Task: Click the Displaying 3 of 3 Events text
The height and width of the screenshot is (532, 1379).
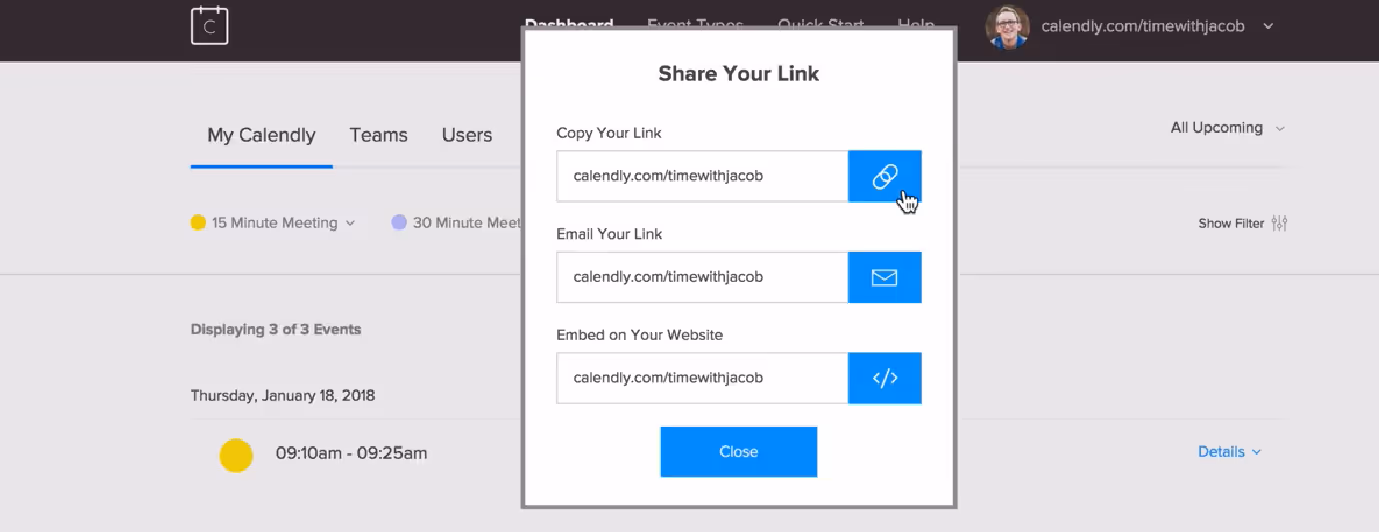Action: (x=276, y=329)
